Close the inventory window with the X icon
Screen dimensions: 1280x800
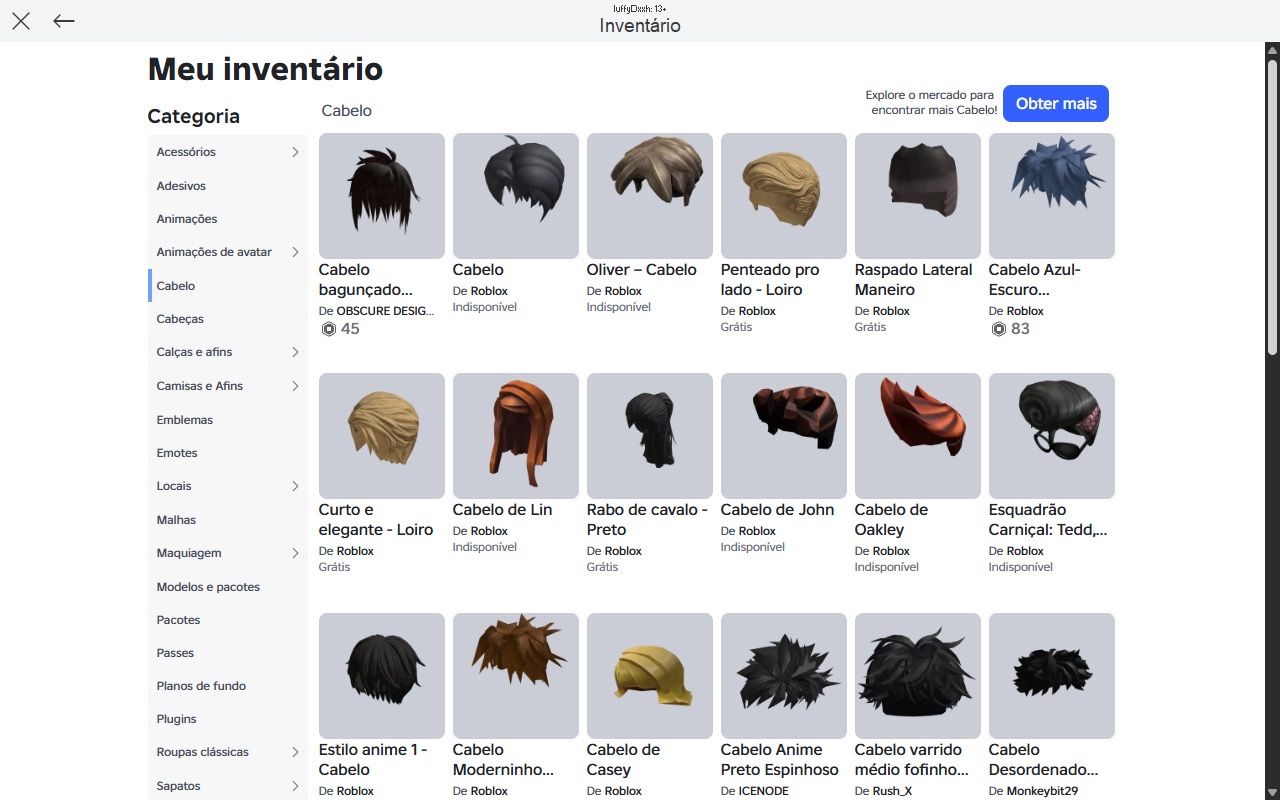pyautogui.click(x=21, y=21)
